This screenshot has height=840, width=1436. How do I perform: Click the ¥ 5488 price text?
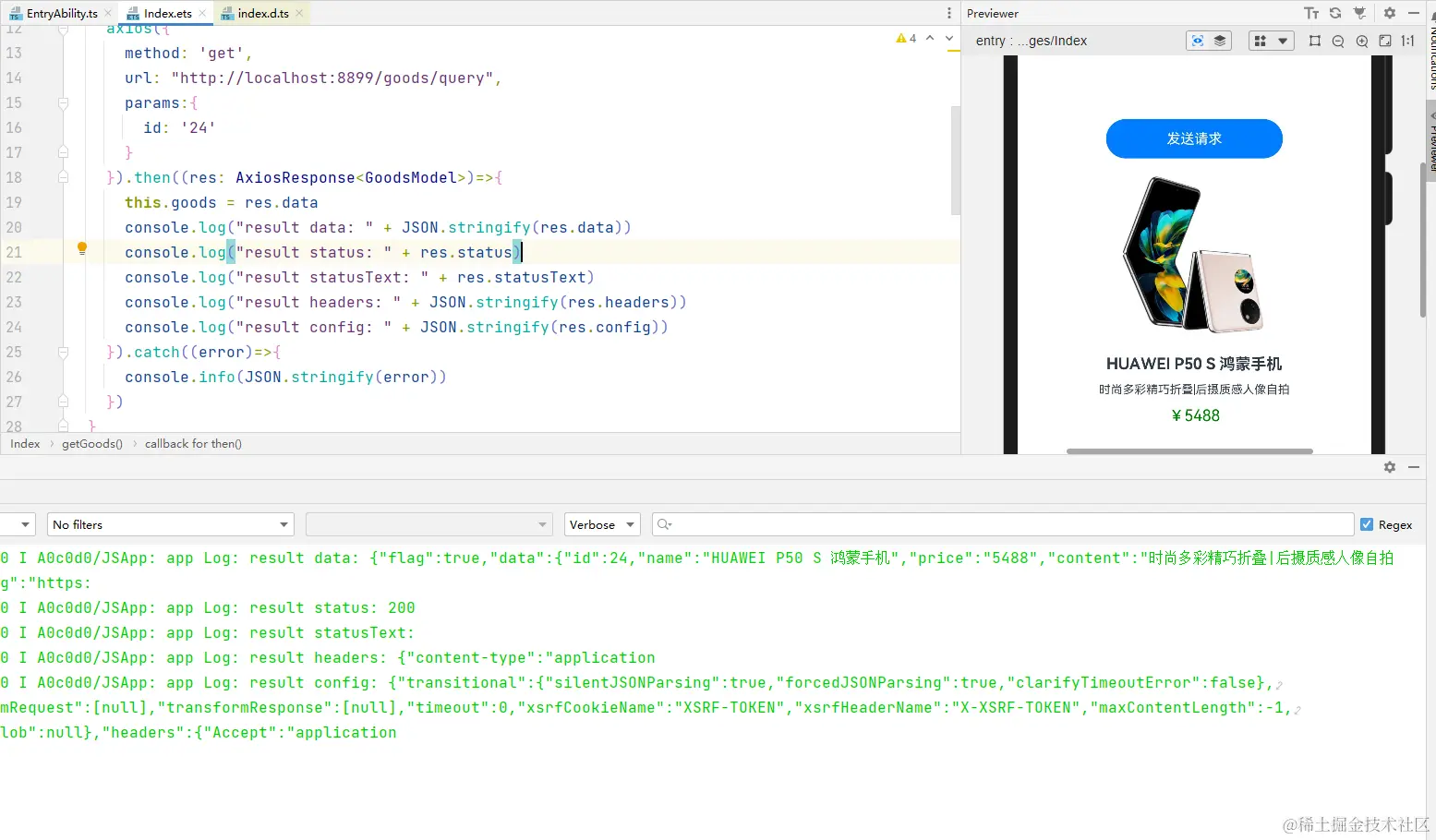[1195, 415]
